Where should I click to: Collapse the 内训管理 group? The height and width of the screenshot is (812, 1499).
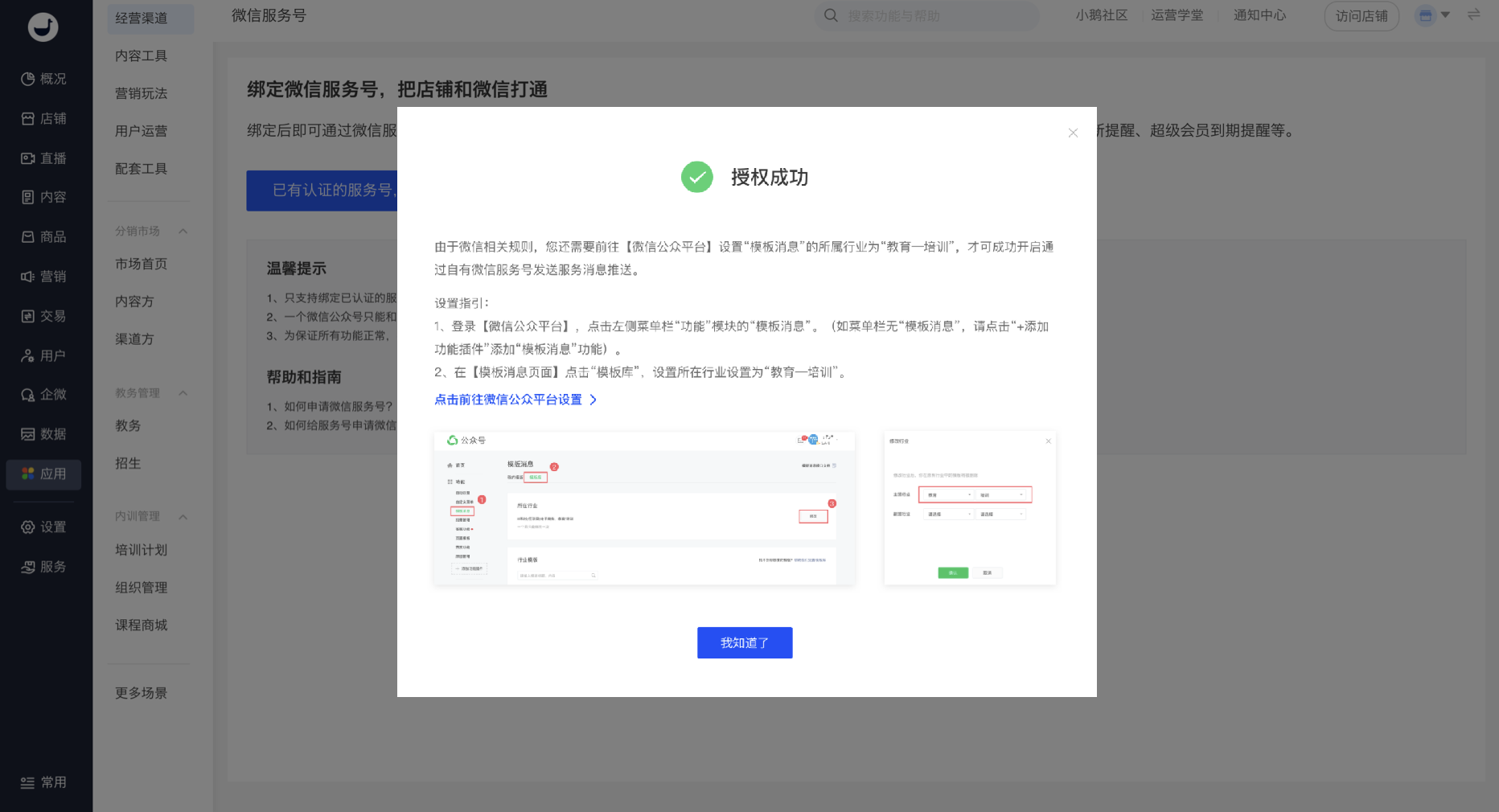(183, 516)
